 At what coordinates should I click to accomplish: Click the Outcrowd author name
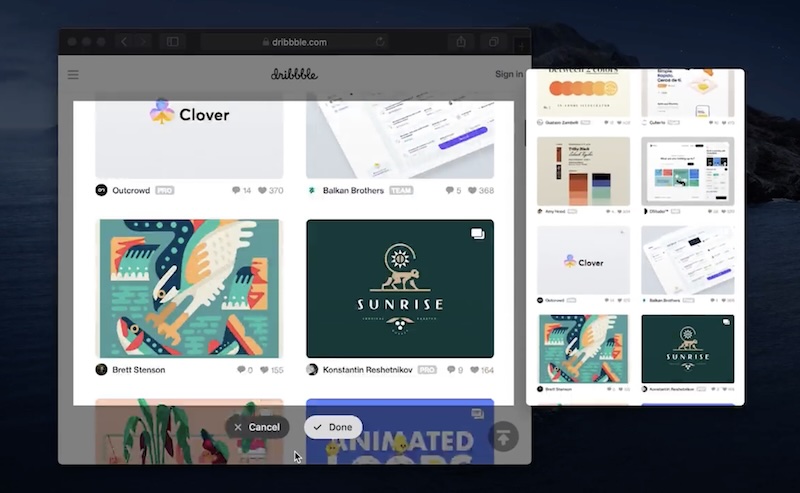point(131,190)
